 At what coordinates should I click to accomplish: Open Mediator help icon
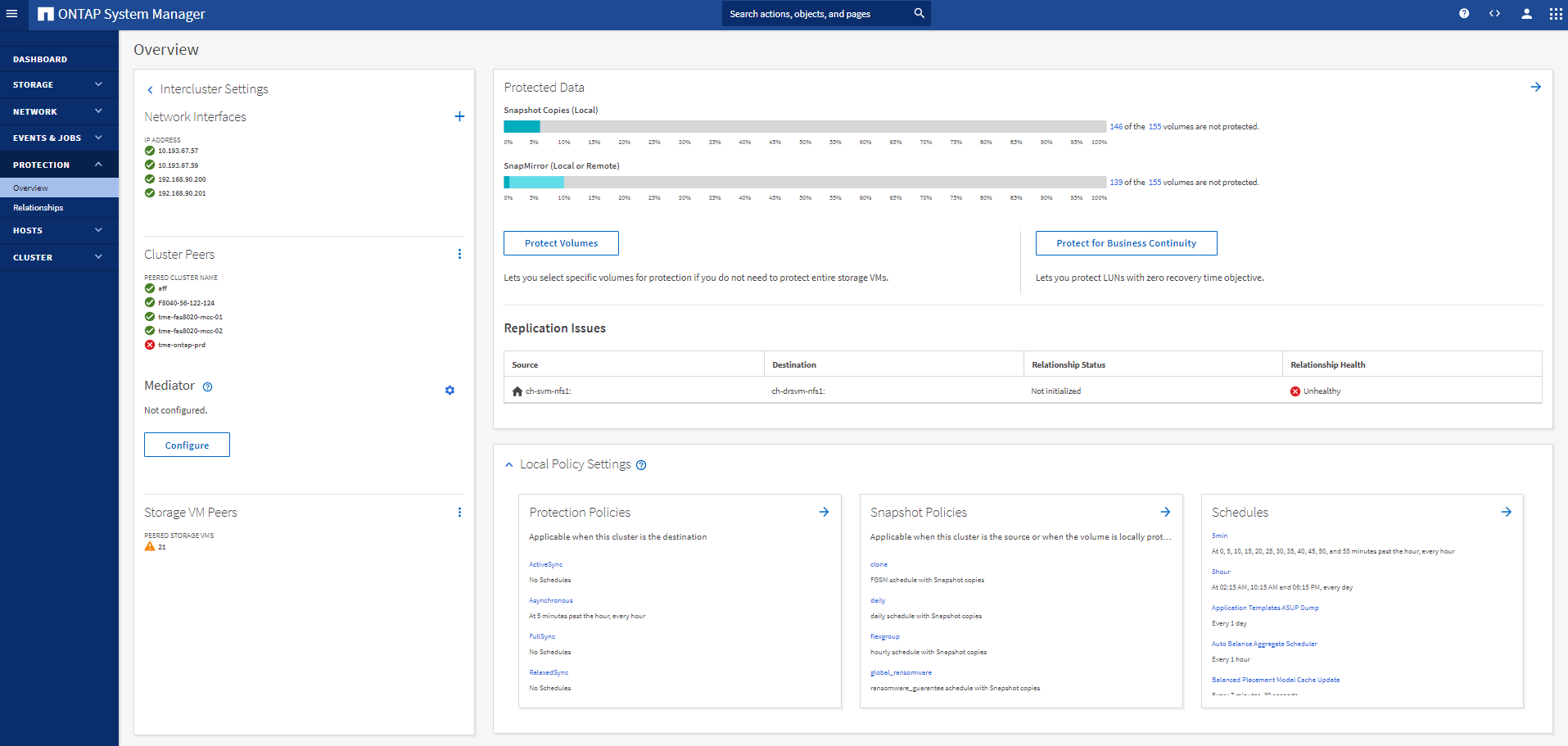207,387
